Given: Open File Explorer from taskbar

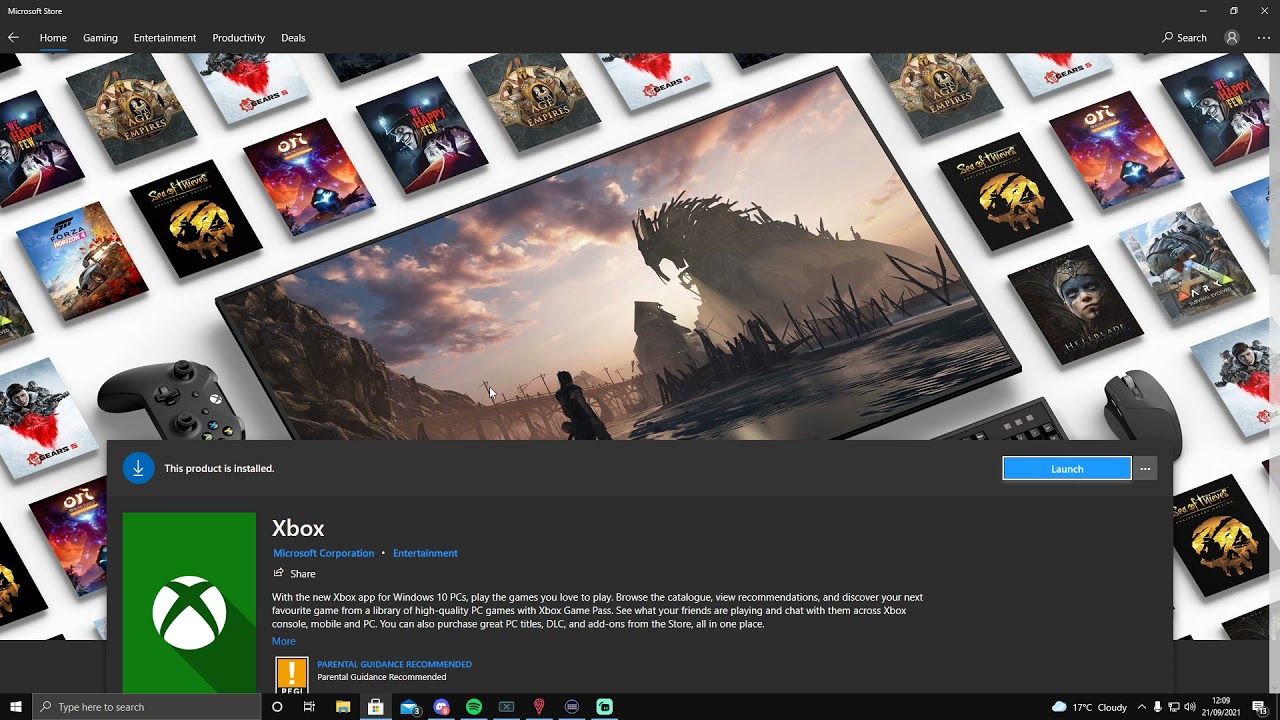Looking at the screenshot, I should coord(343,707).
